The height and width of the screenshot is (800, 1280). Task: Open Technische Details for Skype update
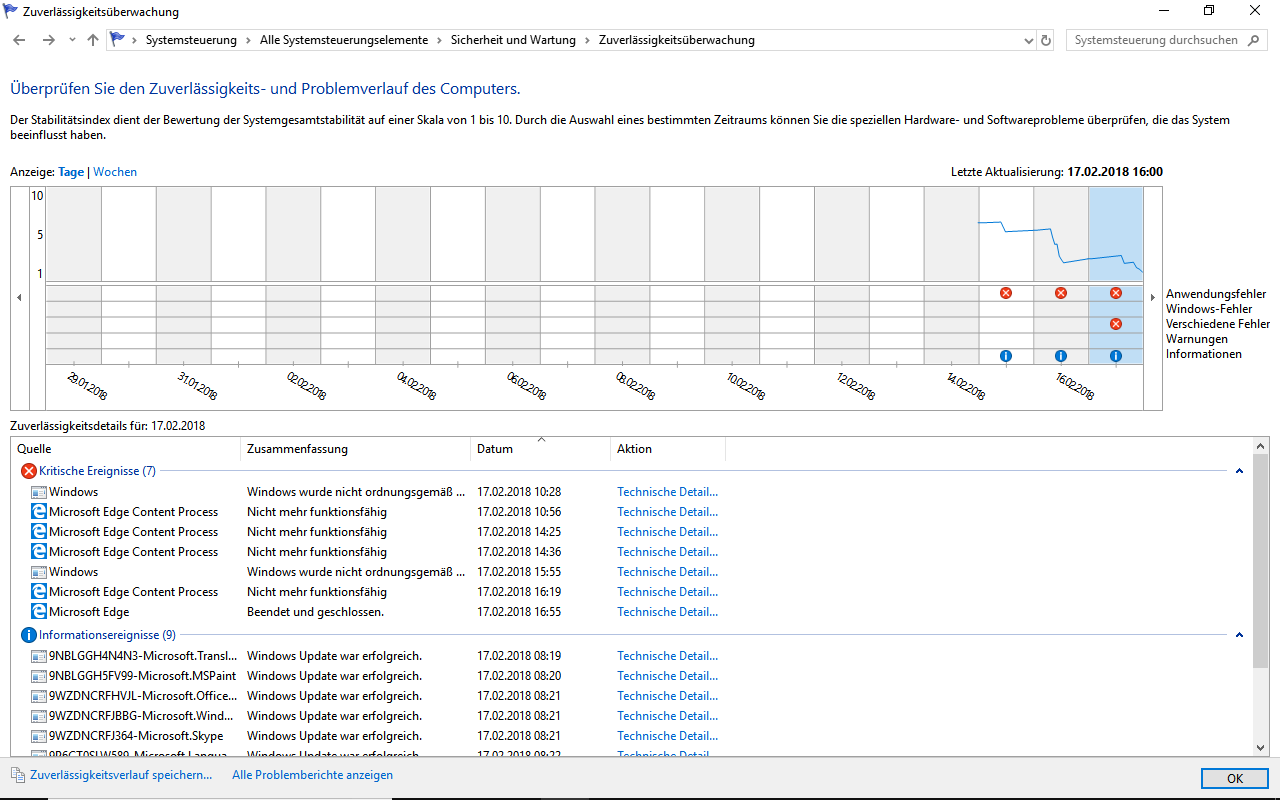coord(667,736)
